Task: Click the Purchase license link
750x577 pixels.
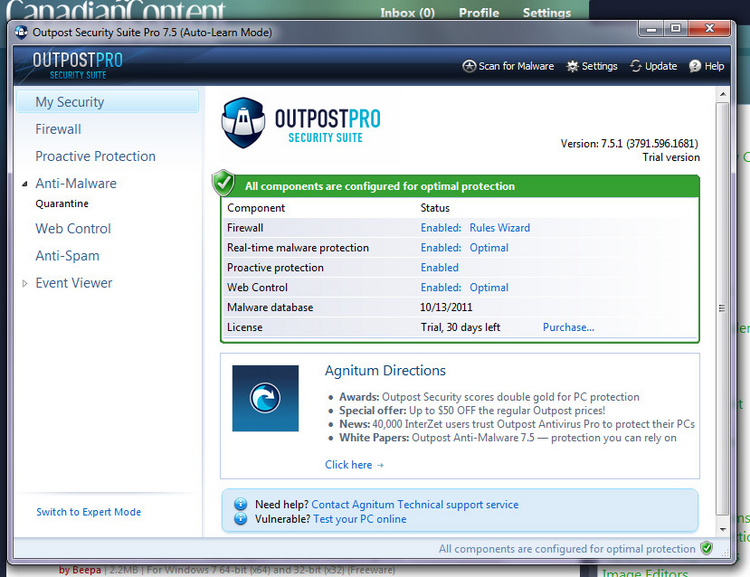Action: tap(568, 327)
